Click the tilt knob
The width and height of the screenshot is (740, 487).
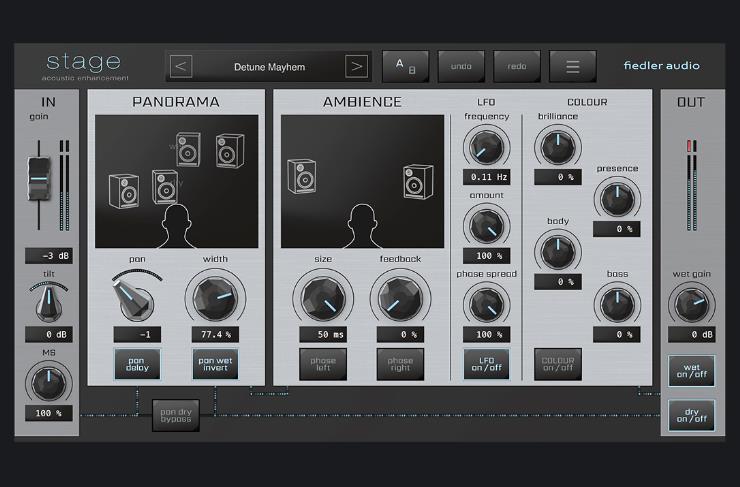point(49,302)
